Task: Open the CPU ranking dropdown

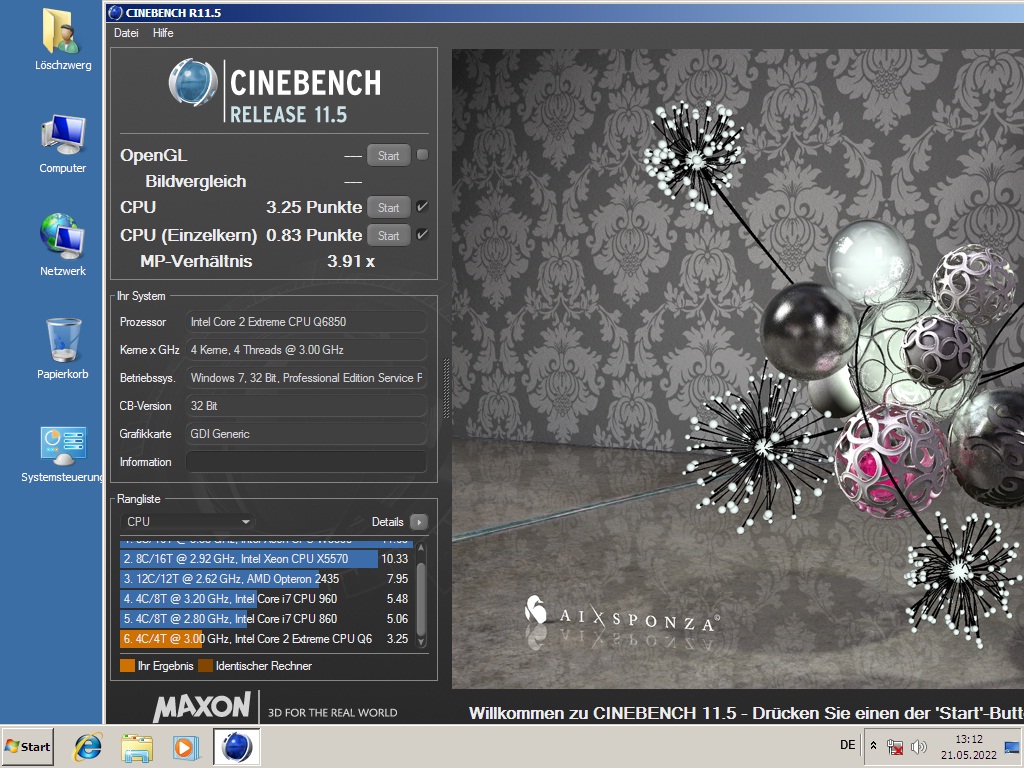Action: coord(187,522)
